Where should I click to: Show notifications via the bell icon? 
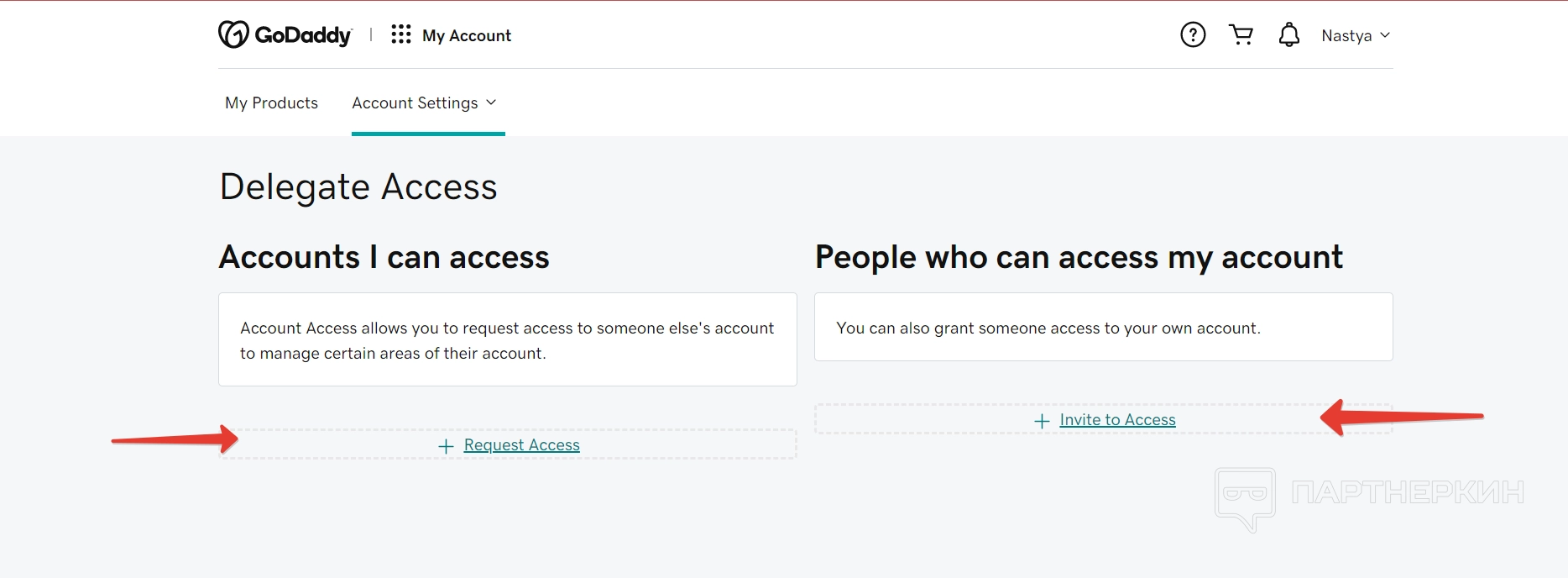click(1288, 34)
